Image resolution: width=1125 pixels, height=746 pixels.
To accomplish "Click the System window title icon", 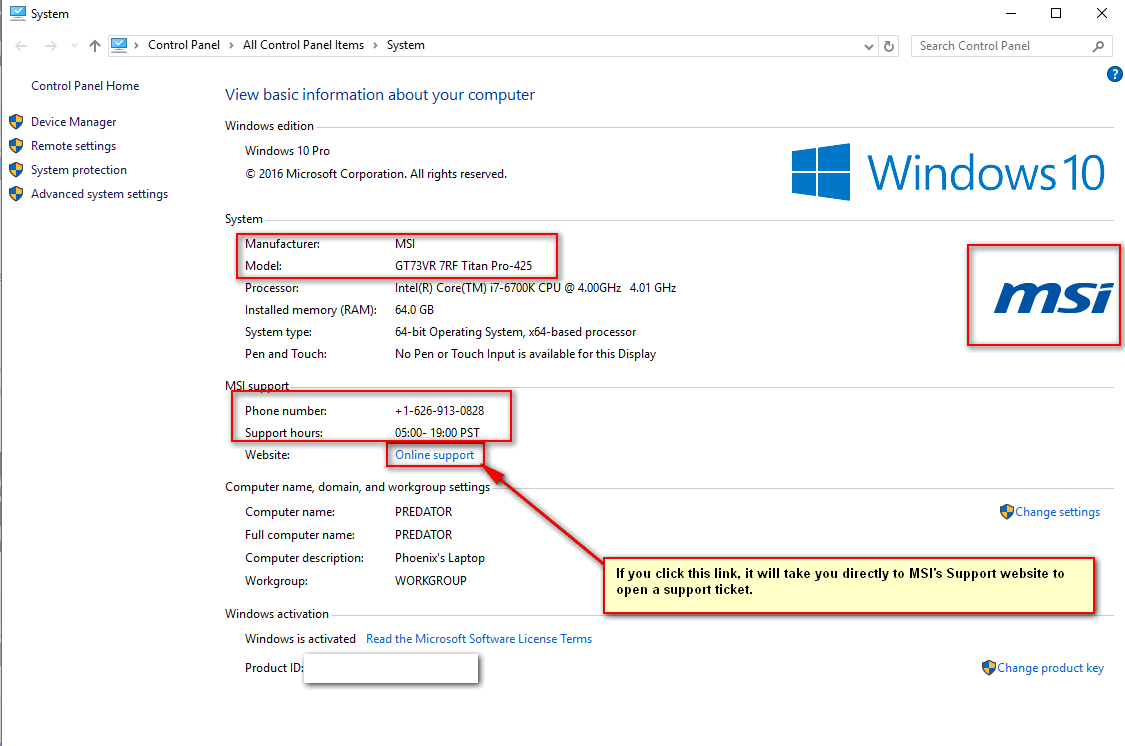I will (x=18, y=14).
